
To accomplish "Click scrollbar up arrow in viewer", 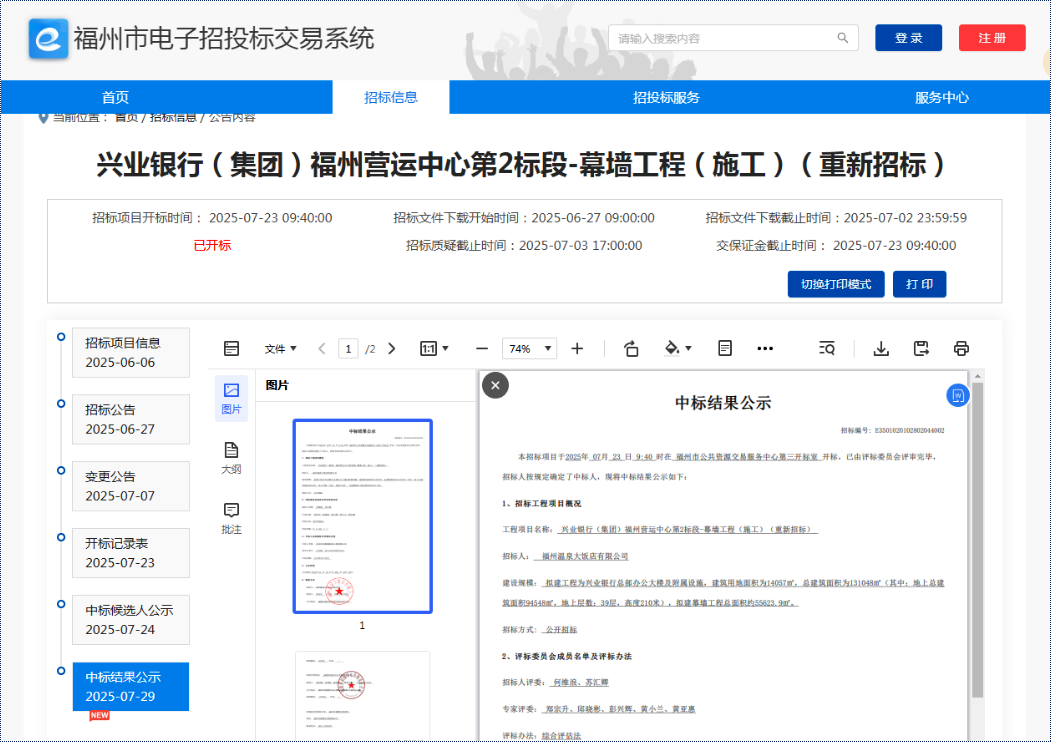I will coord(978,376).
